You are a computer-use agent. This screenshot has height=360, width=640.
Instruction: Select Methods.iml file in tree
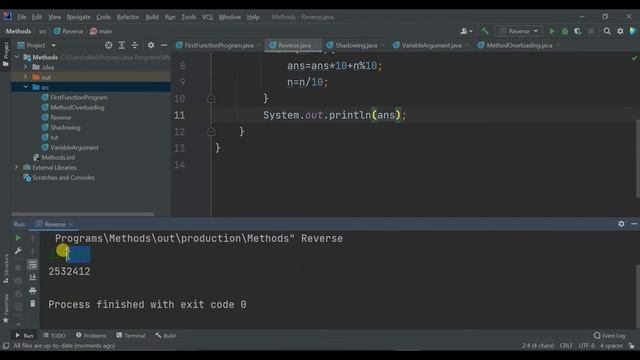[58, 158]
